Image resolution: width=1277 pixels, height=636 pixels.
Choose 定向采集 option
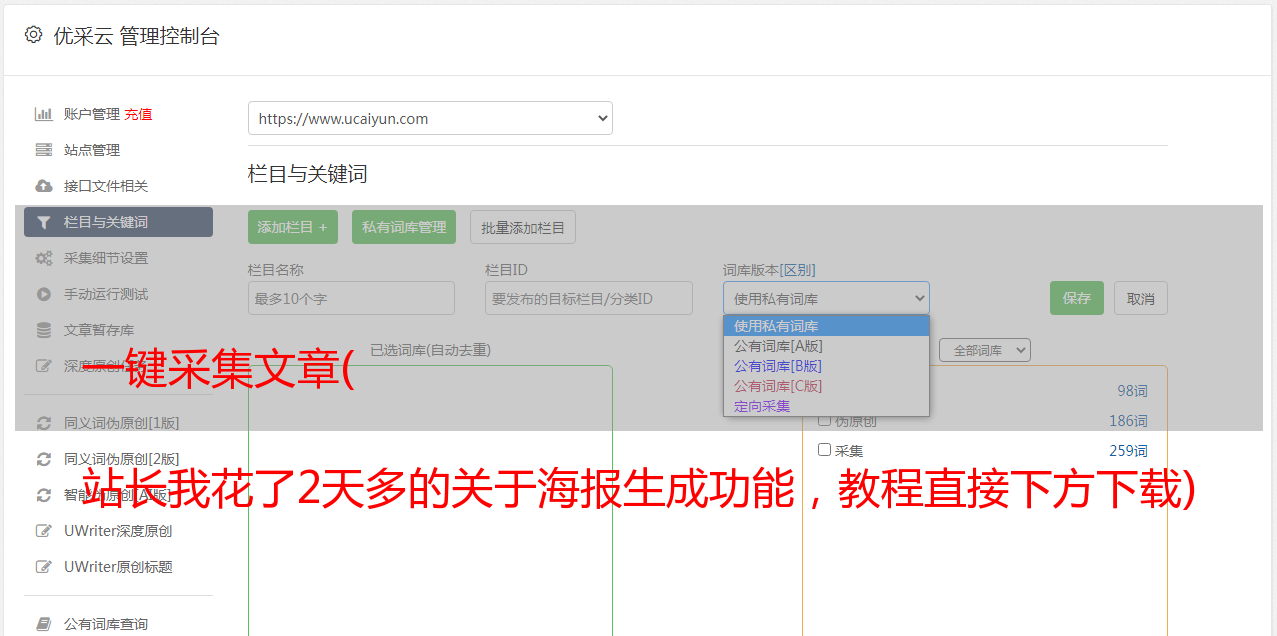[826, 406]
